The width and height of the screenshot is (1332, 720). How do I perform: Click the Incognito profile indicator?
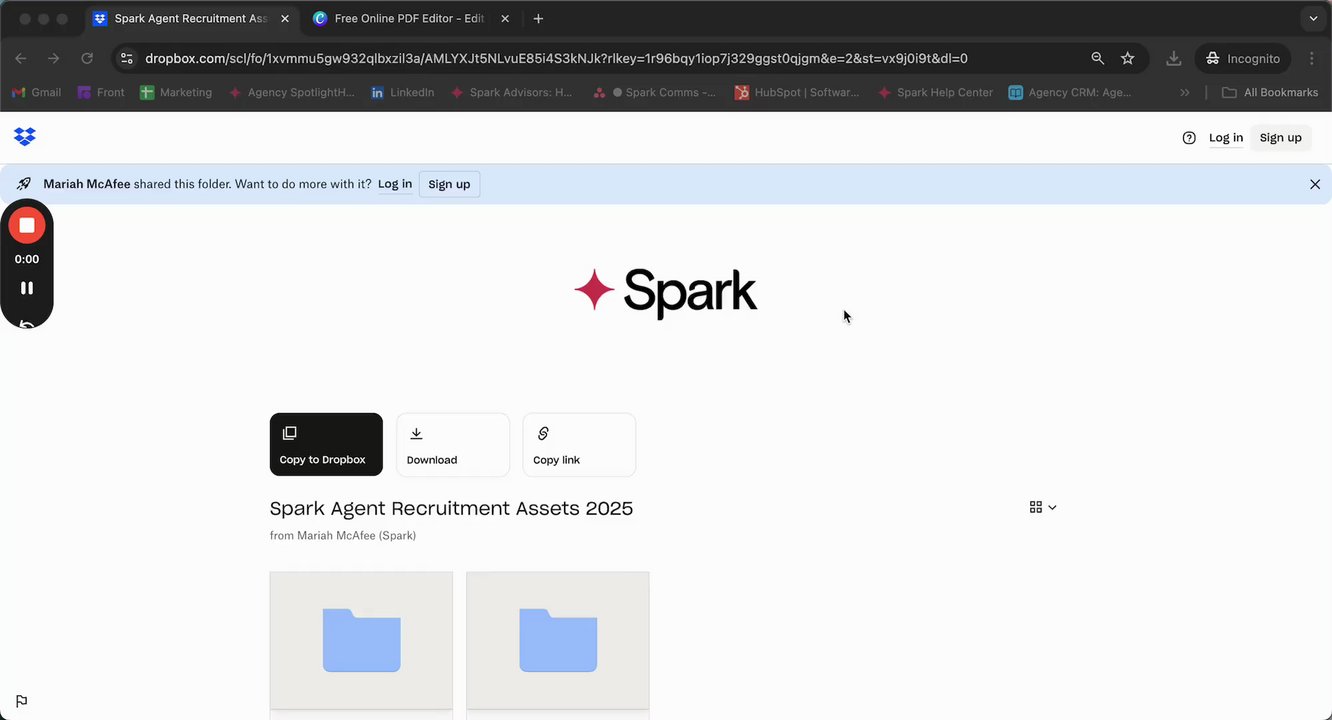[x=1243, y=59]
